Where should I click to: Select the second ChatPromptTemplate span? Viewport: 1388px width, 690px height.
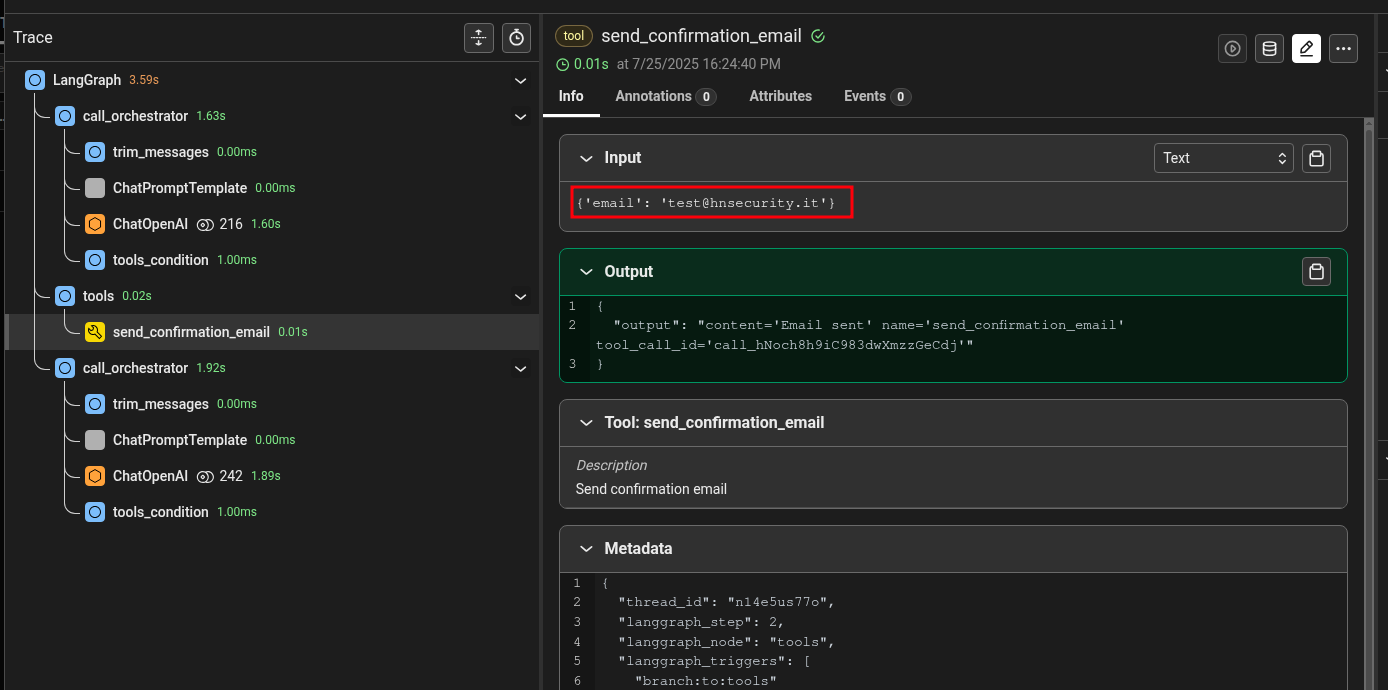pyautogui.click(x=179, y=440)
